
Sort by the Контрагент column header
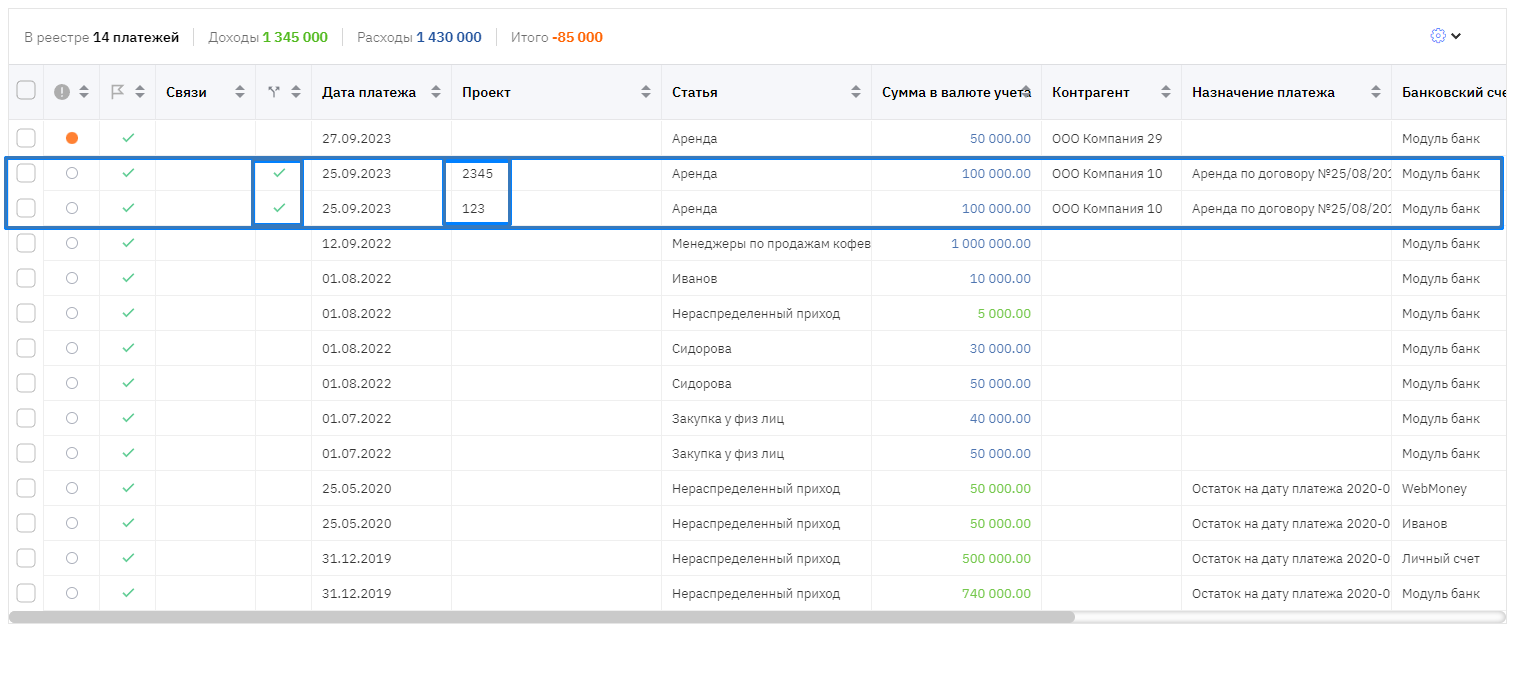point(1090,92)
